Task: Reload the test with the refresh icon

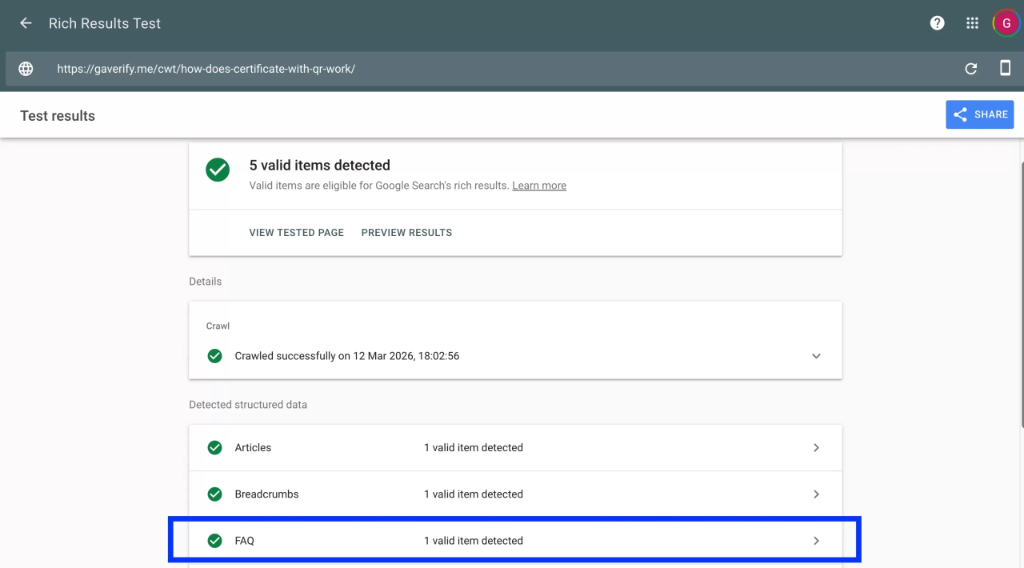Action: point(971,69)
